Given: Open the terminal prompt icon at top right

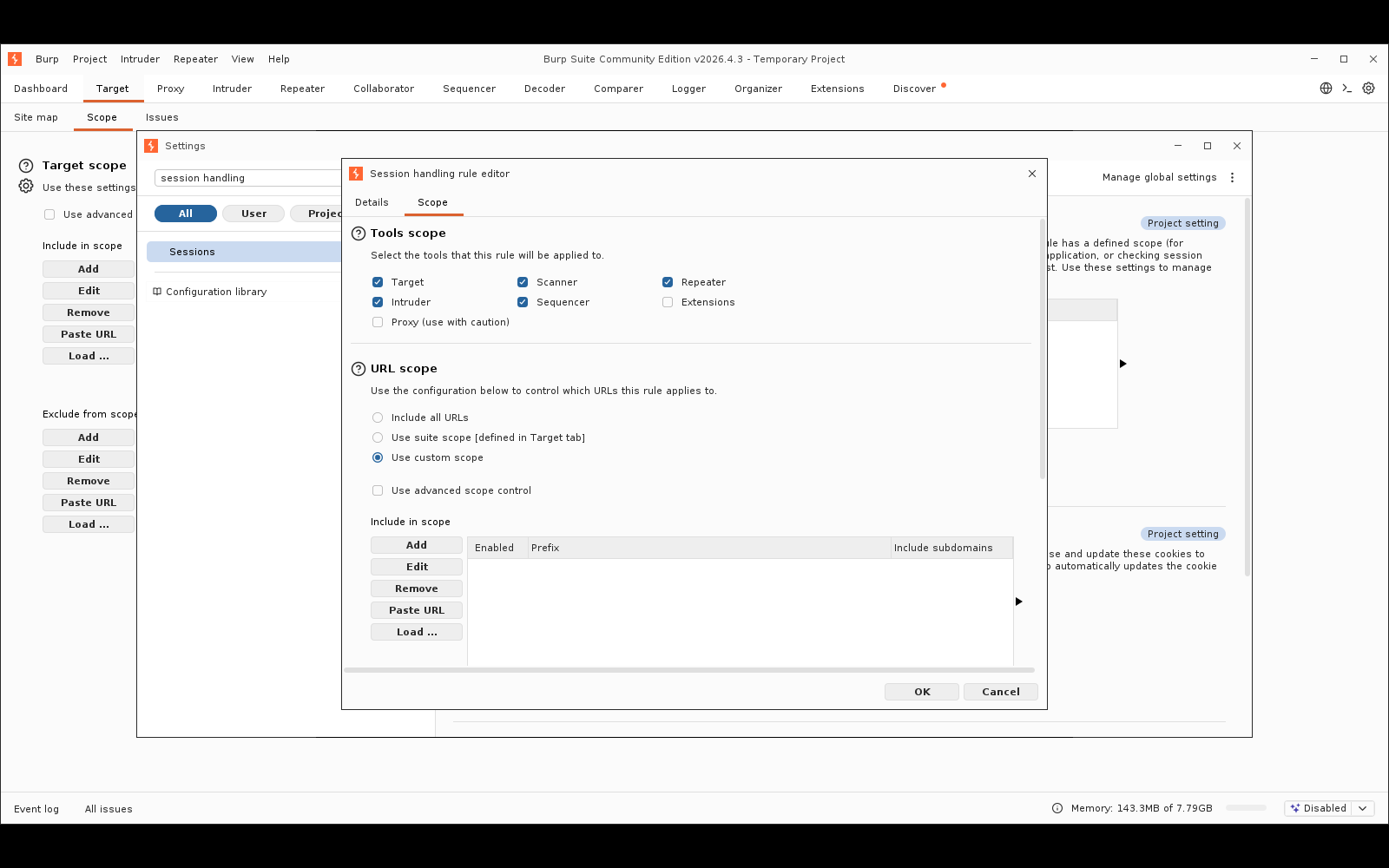Looking at the screenshot, I should [x=1347, y=89].
